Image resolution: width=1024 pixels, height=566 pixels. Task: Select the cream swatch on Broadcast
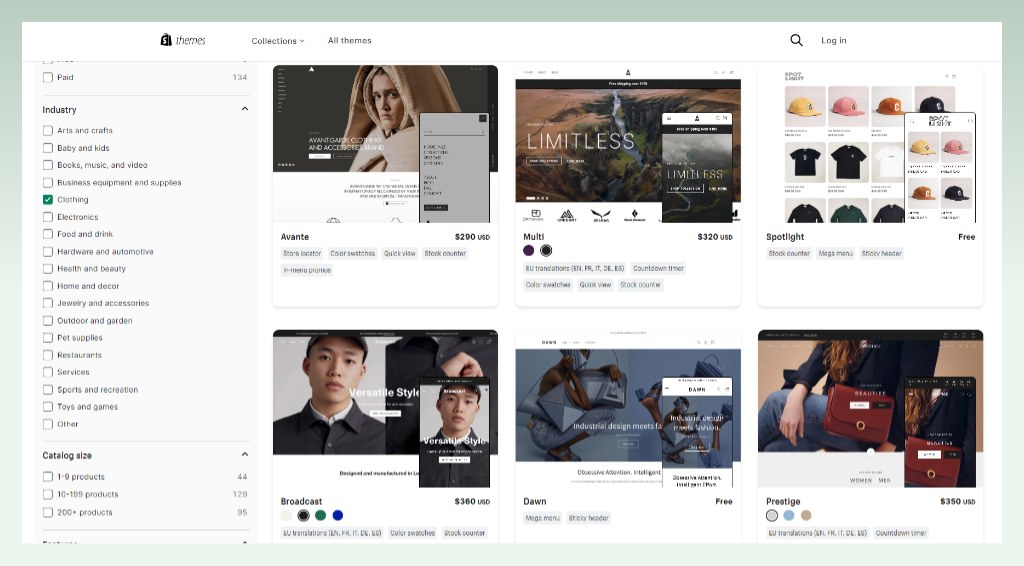pyautogui.click(x=286, y=516)
